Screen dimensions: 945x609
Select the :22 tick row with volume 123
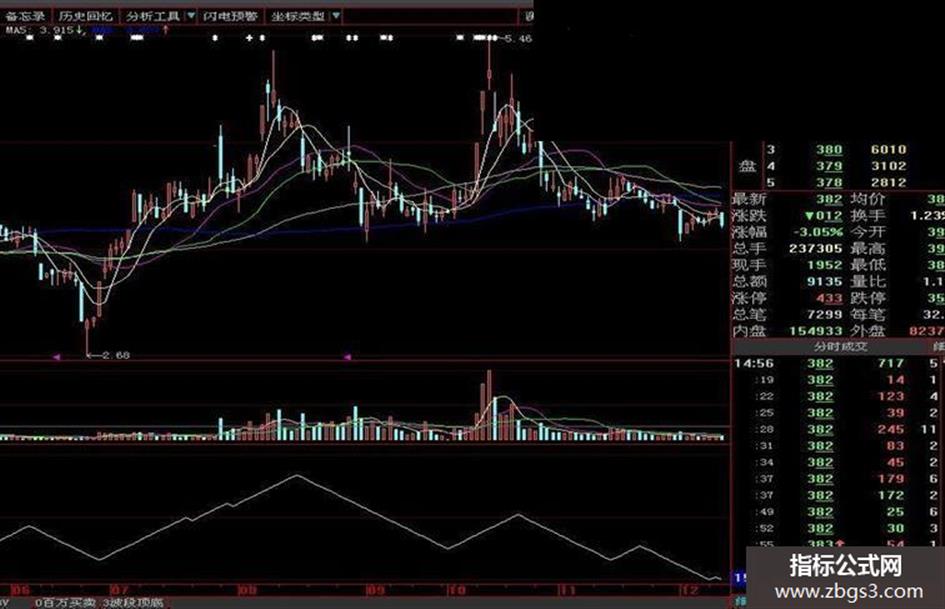click(x=838, y=396)
